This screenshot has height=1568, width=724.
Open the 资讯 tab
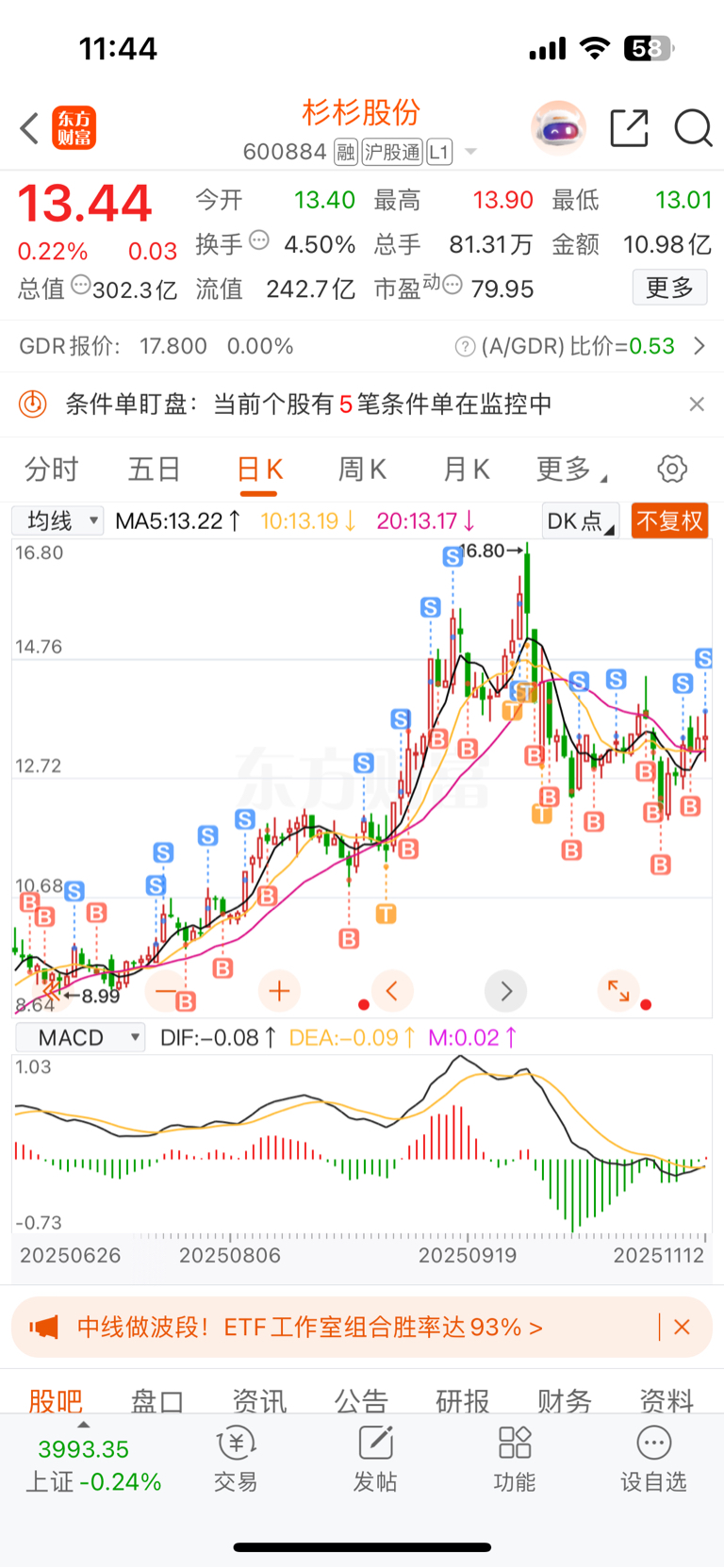point(259,1401)
